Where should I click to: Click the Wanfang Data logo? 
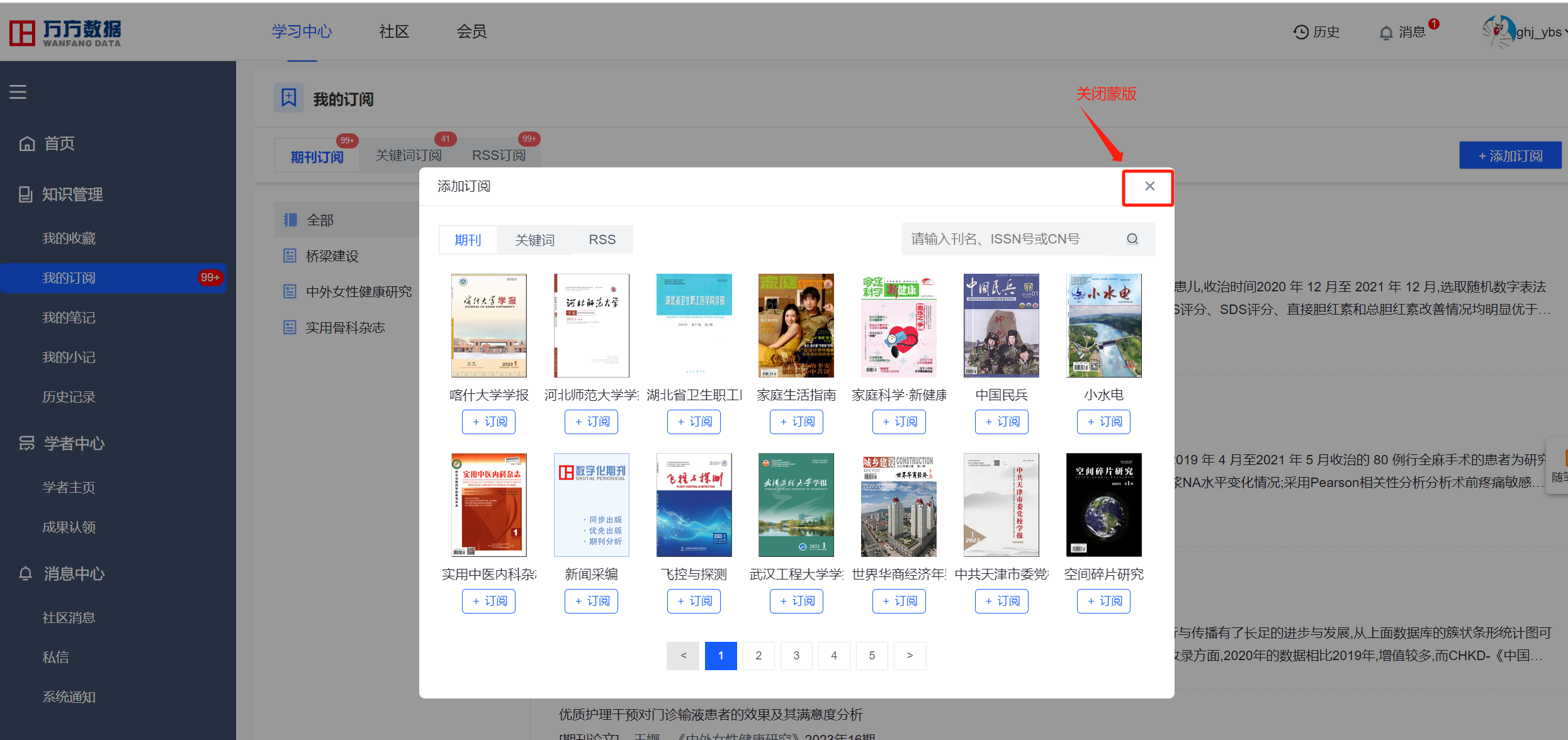coord(65,32)
